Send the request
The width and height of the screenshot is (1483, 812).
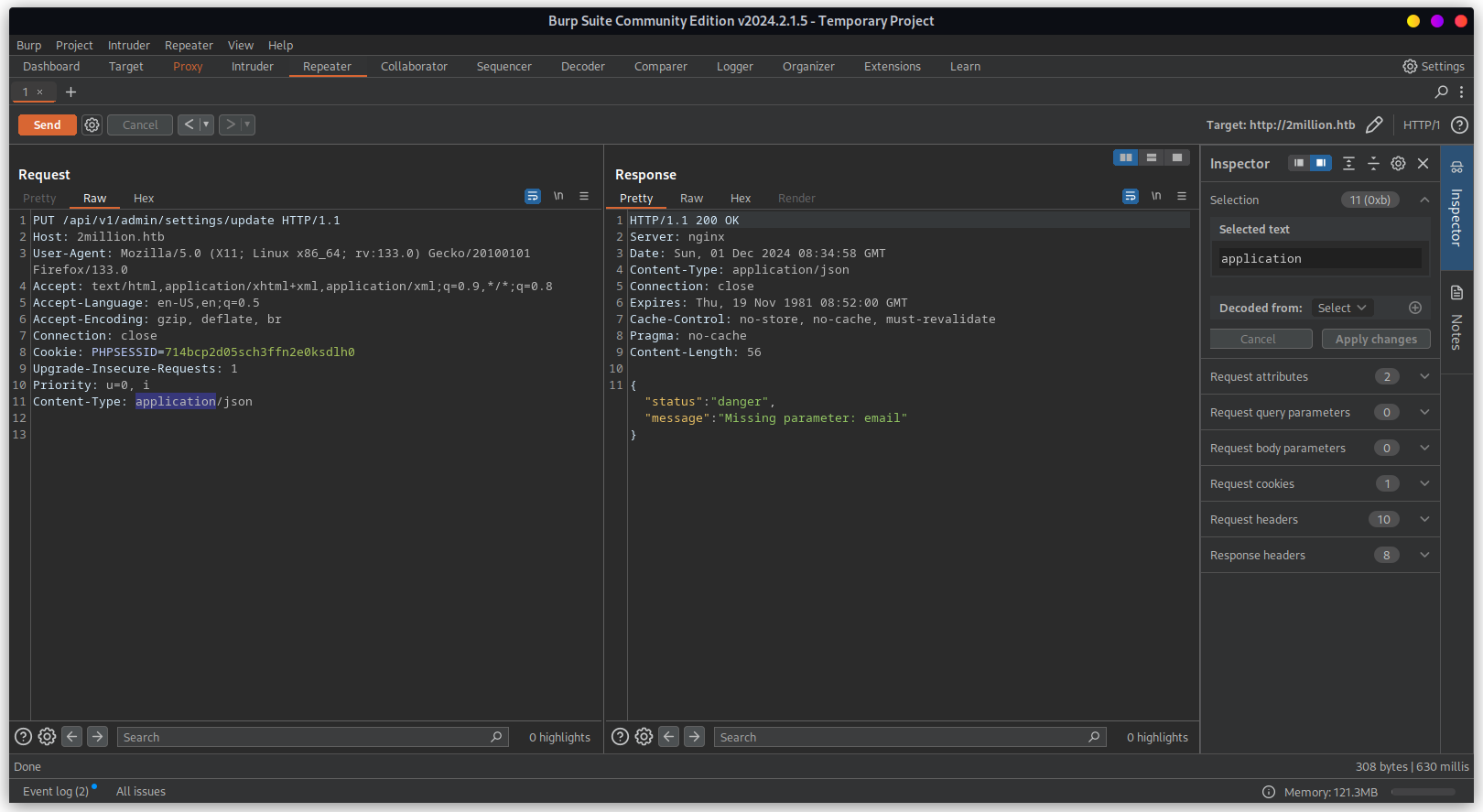coord(48,125)
